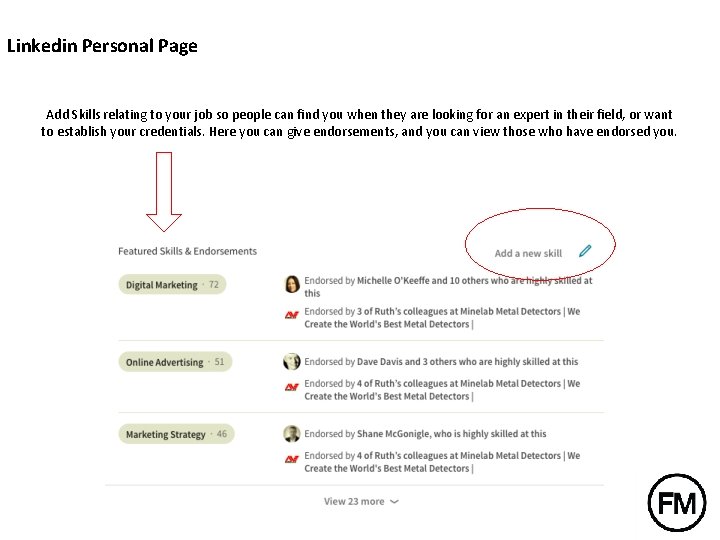Image resolution: width=720 pixels, height=540 pixels.
Task: Expand View 23 more skills
Action: tap(361, 501)
